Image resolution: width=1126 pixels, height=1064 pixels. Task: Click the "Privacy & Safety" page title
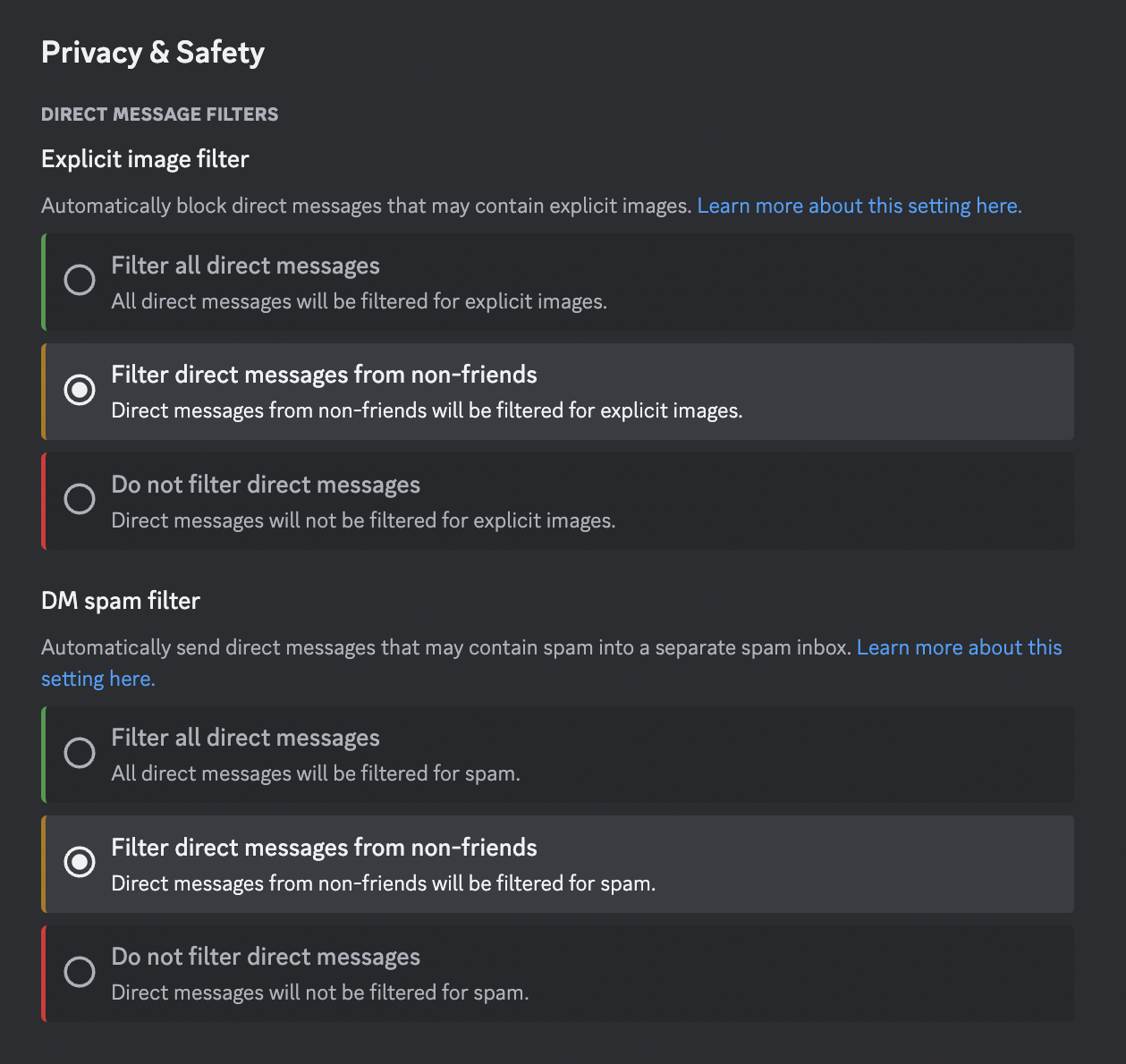pyautogui.click(x=152, y=52)
